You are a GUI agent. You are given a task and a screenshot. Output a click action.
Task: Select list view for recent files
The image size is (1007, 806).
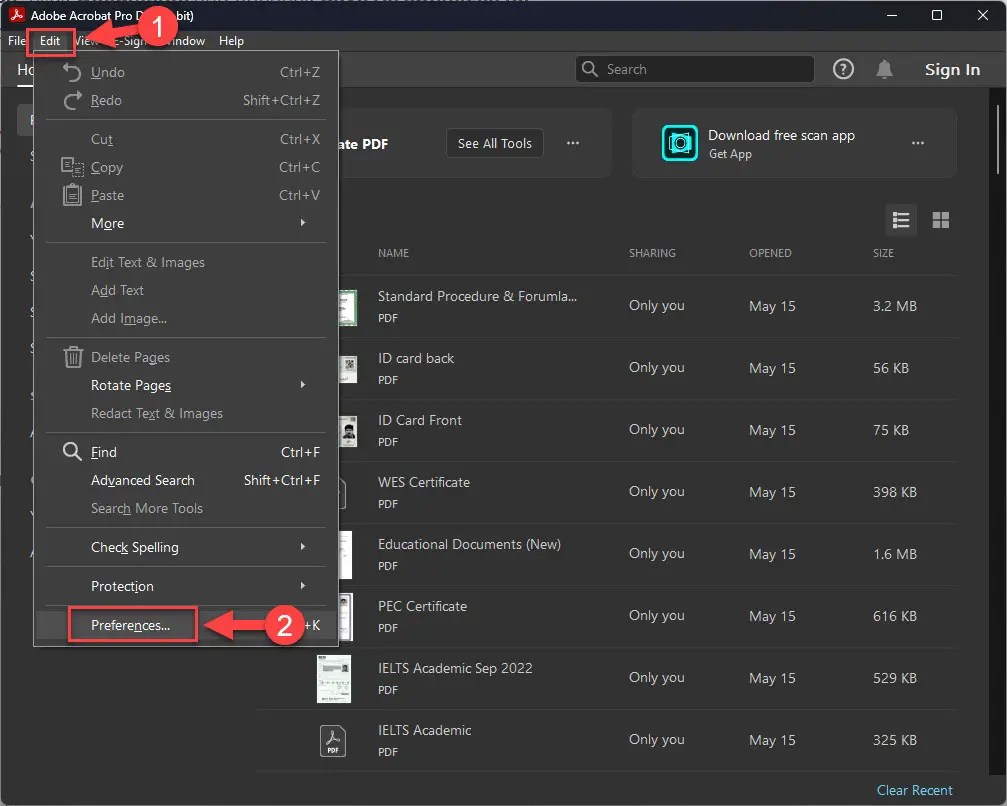(901, 220)
